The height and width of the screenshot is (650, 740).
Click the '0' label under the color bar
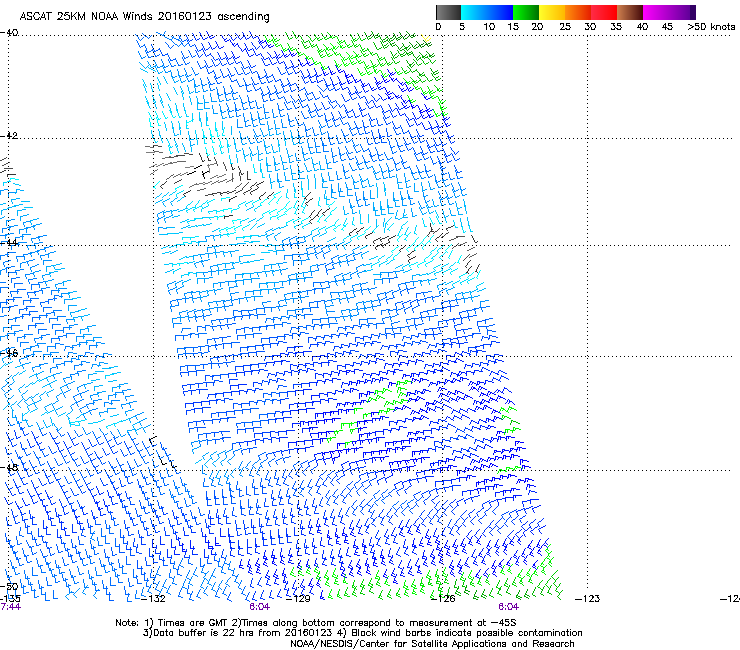[438, 27]
